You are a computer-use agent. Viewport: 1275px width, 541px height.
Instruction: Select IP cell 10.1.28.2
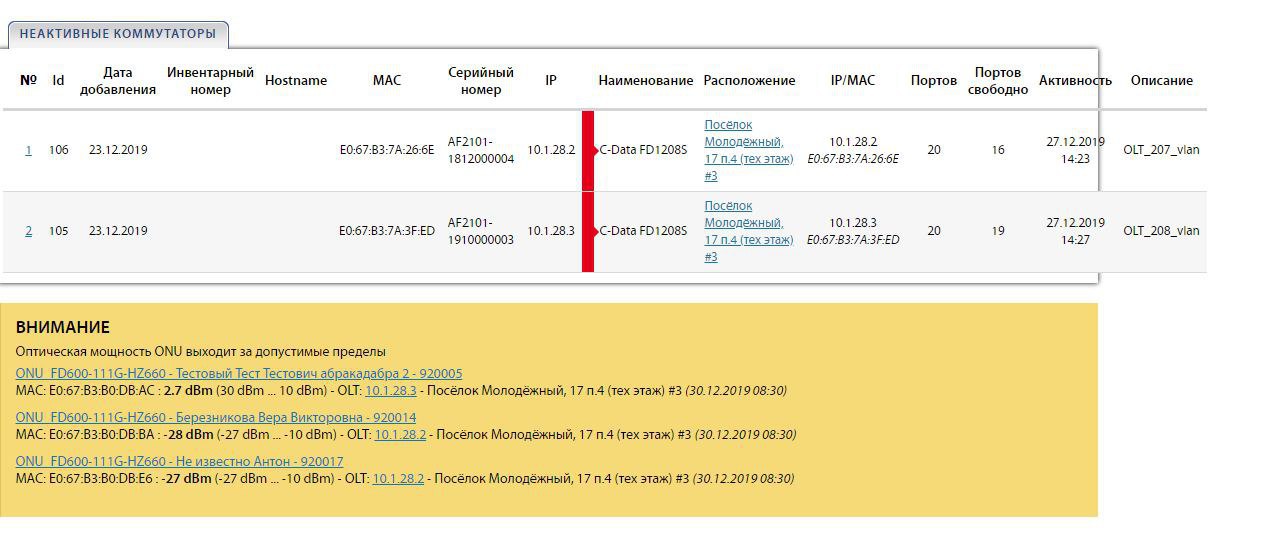[x=551, y=150]
